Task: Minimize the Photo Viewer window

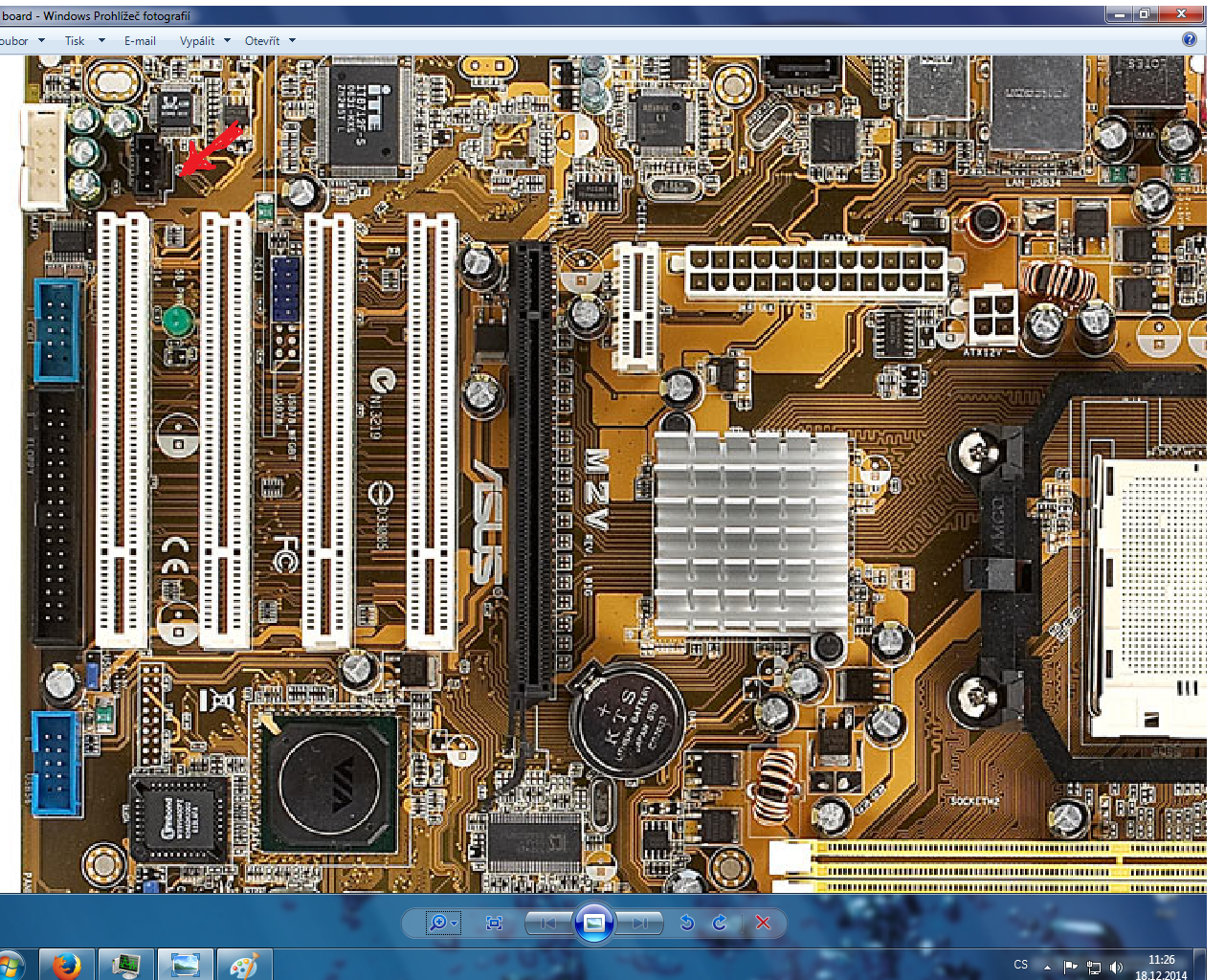Action: (x=1118, y=13)
